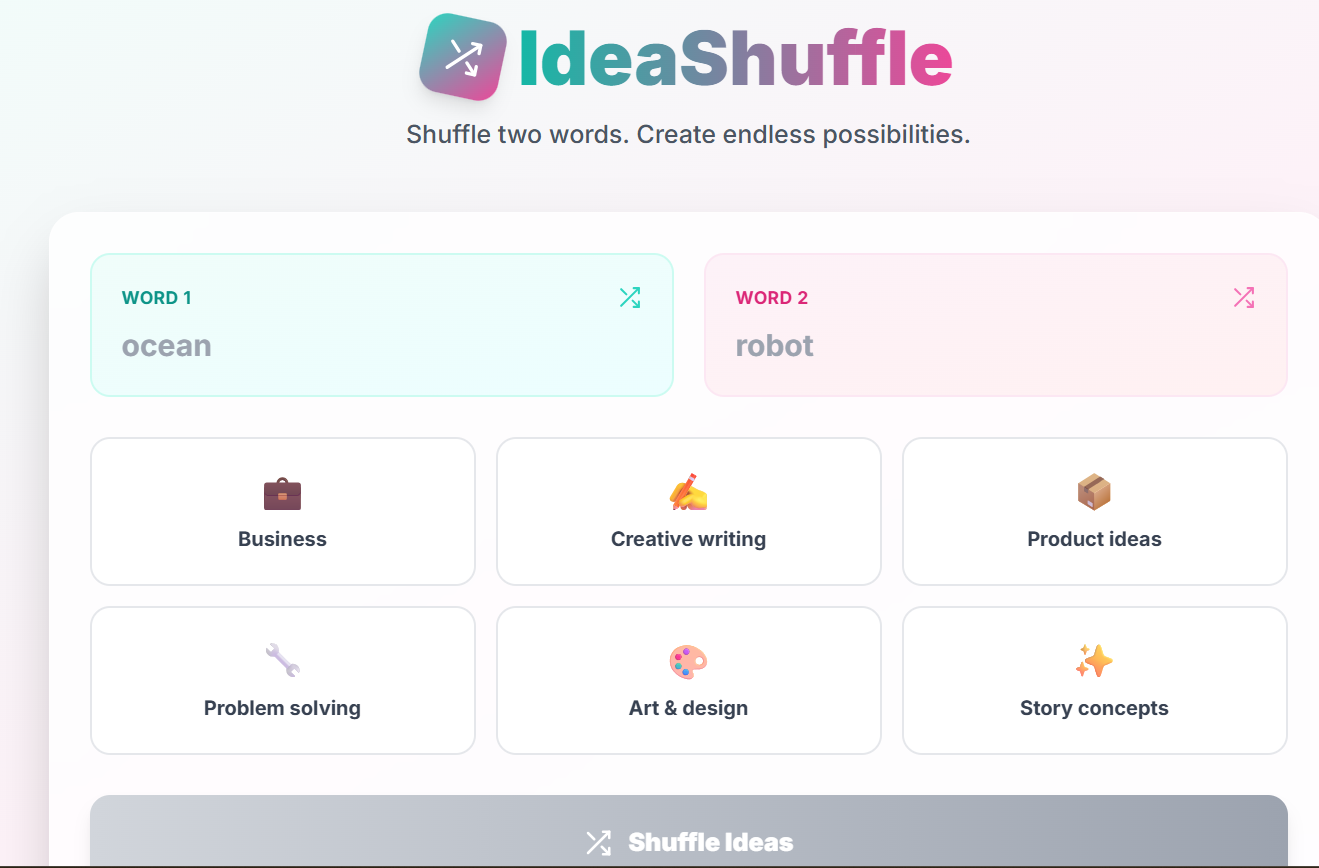This screenshot has width=1319, height=868.
Task: Click the briefcase icon on the Business card
Action: (282, 493)
